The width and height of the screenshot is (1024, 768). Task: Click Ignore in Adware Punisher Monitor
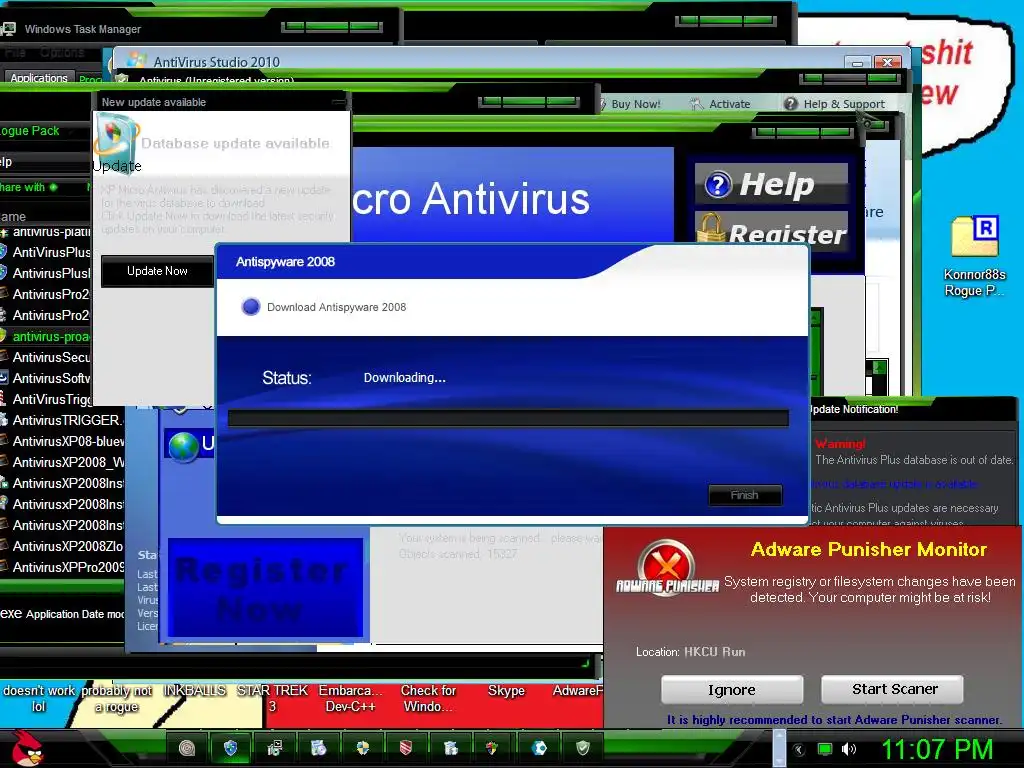(731, 690)
